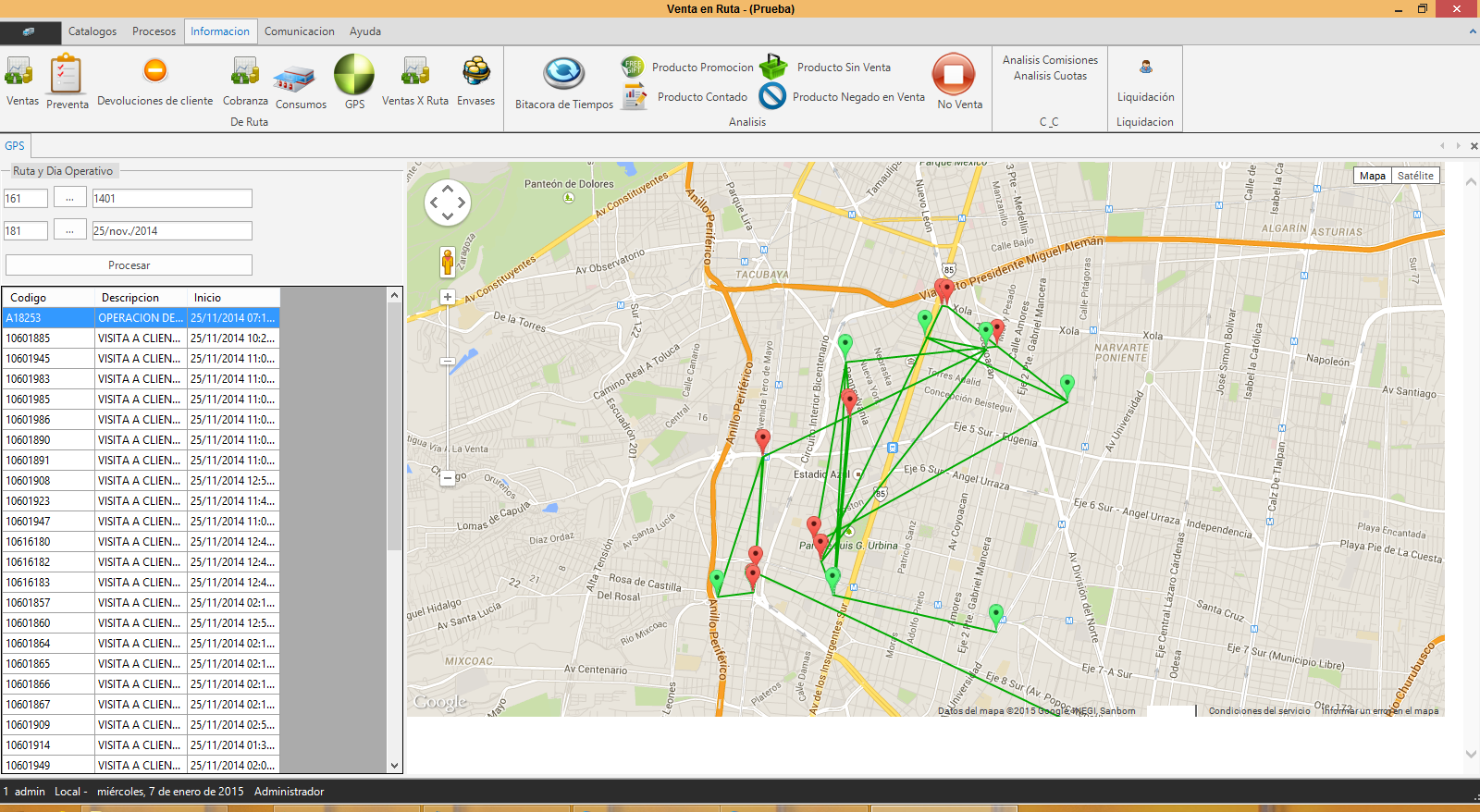Click the route name field 1401
The width and height of the screenshot is (1480, 812).
pyautogui.click(x=172, y=198)
